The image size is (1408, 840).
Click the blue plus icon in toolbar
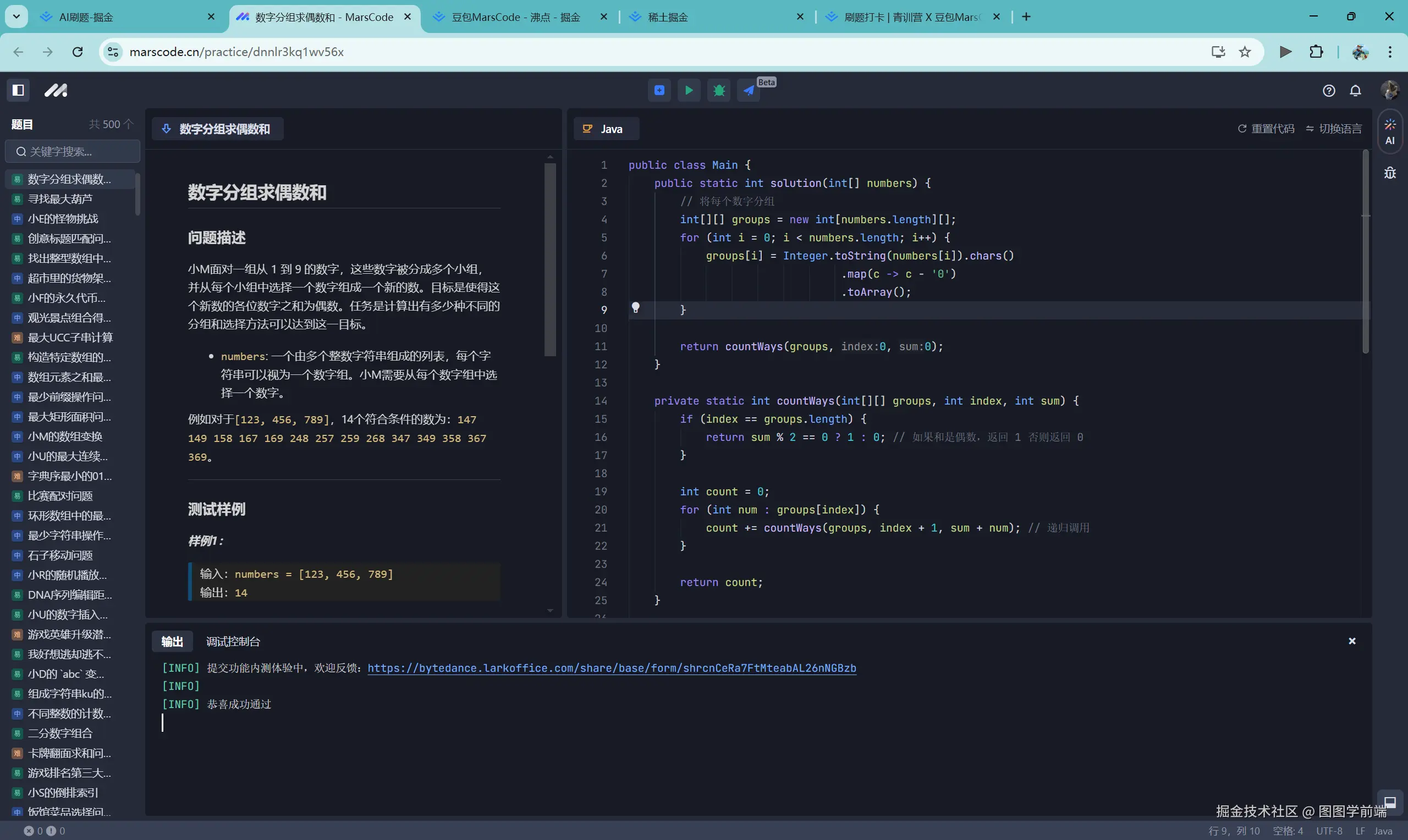[x=659, y=91]
